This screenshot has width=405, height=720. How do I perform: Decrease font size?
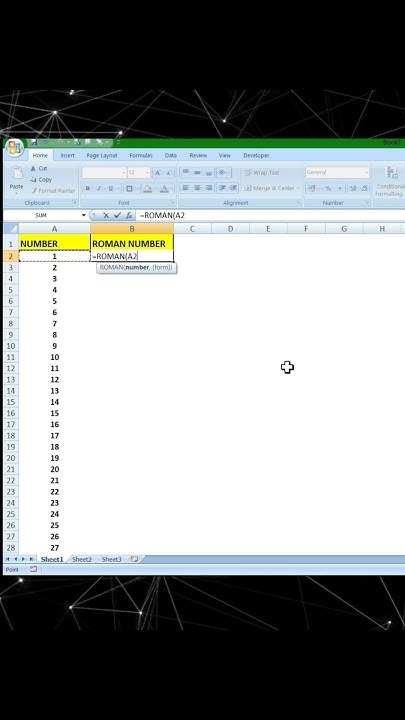coord(169,173)
